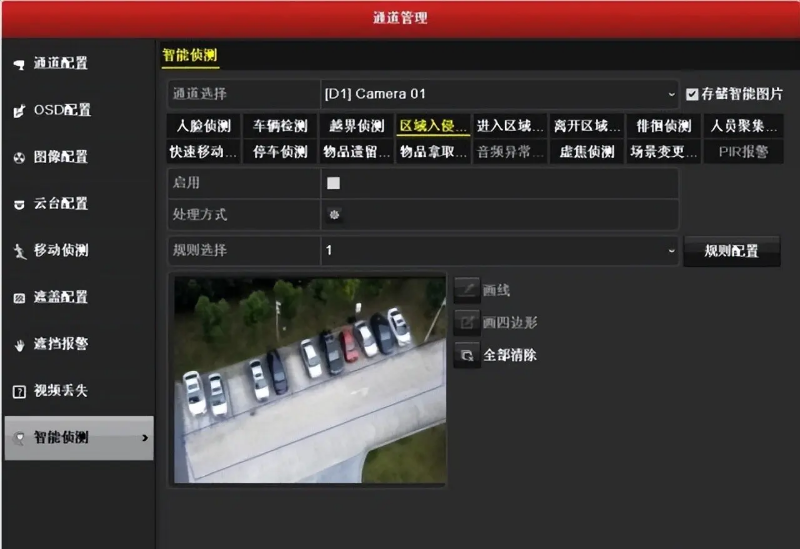This screenshot has height=549, width=800.
Task: Switch to the 人脸侦测 tab
Action: pyautogui.click(x=203, y=126)
